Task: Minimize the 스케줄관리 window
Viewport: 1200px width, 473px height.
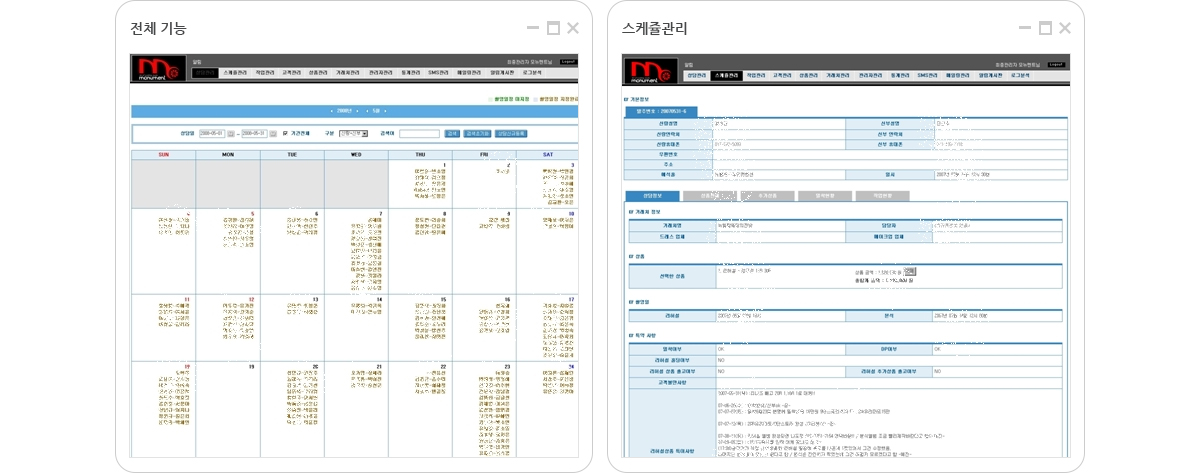Action: coord(1025,28)
